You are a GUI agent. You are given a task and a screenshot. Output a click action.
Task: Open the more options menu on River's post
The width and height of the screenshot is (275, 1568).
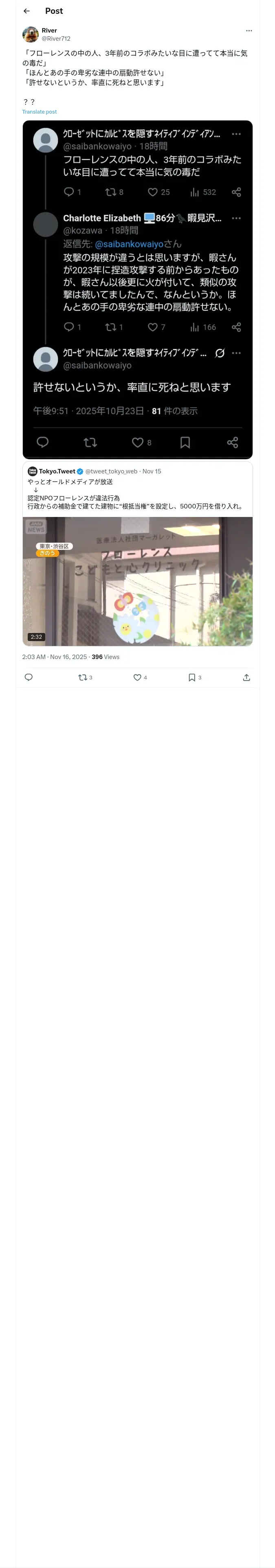click(249, 31)
